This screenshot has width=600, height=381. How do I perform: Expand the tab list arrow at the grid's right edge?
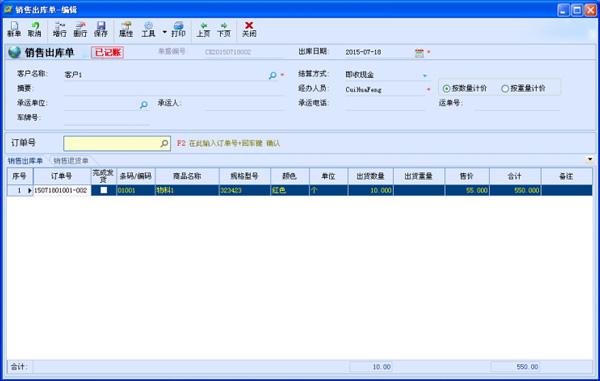[x=590, y=160]
